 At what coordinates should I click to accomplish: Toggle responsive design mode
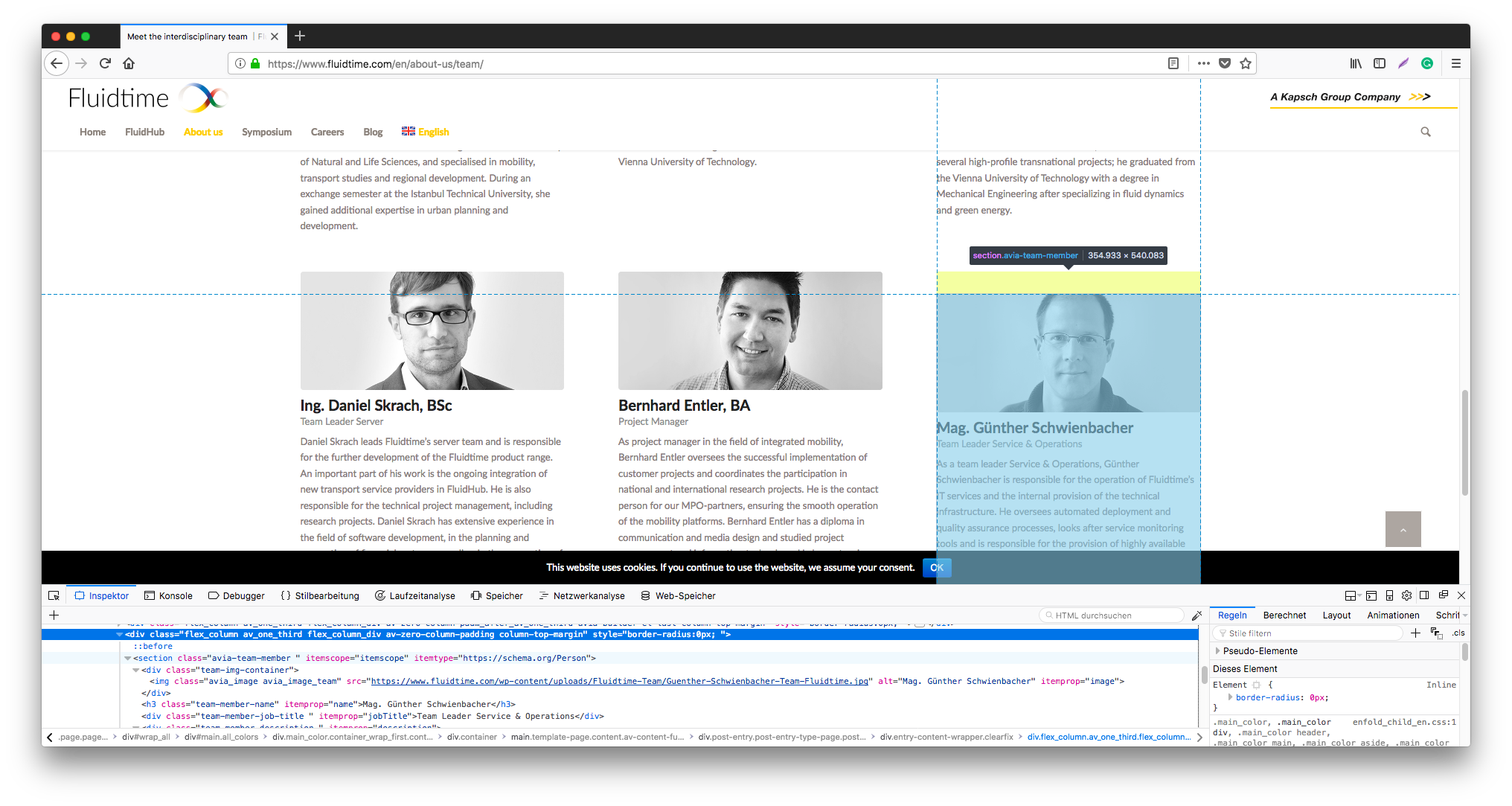coord(1389,595)
